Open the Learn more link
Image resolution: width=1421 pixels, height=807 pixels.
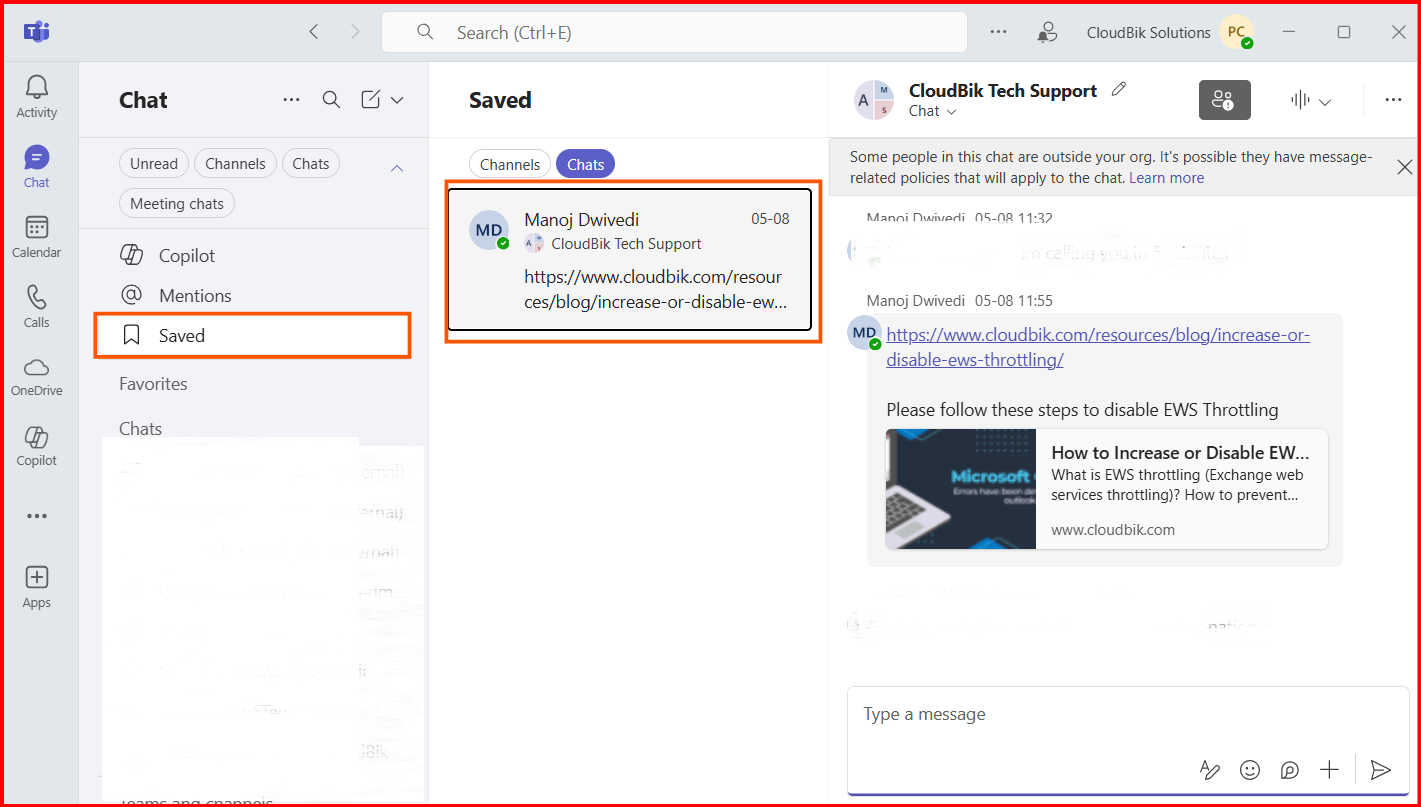pyautogui.click(x=1166, y=177)
